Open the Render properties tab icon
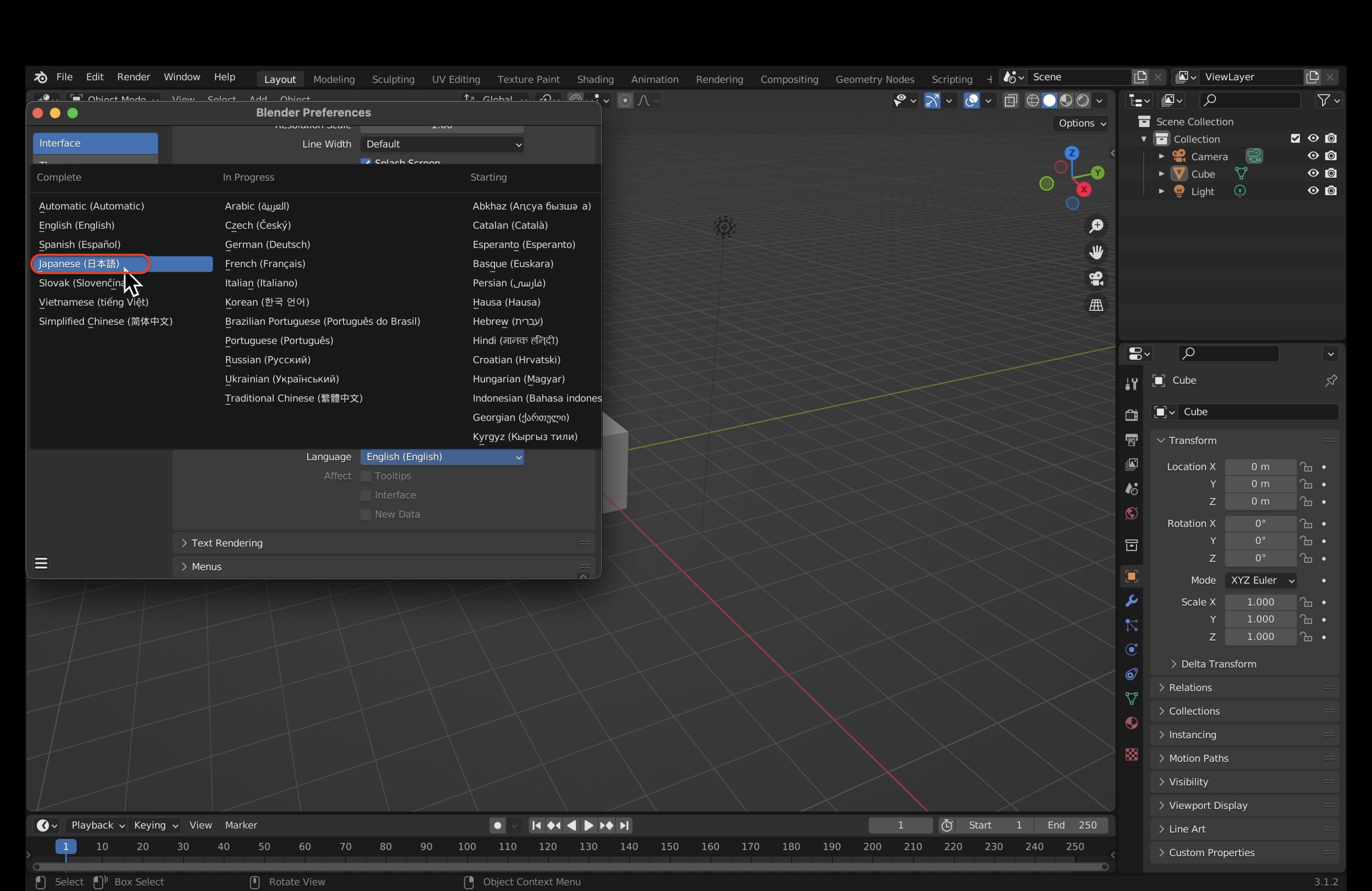The width and height of the screenshot is (1372, 891). (1131, 415)
